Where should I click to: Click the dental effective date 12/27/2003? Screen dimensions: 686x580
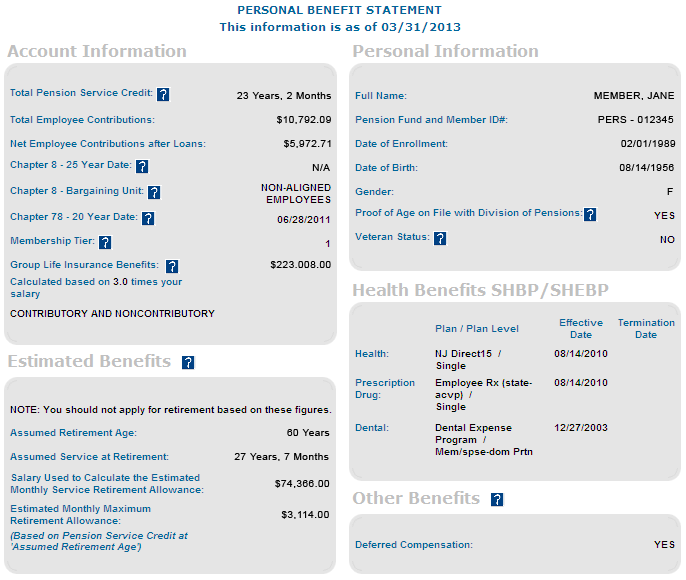pos(581,428)
